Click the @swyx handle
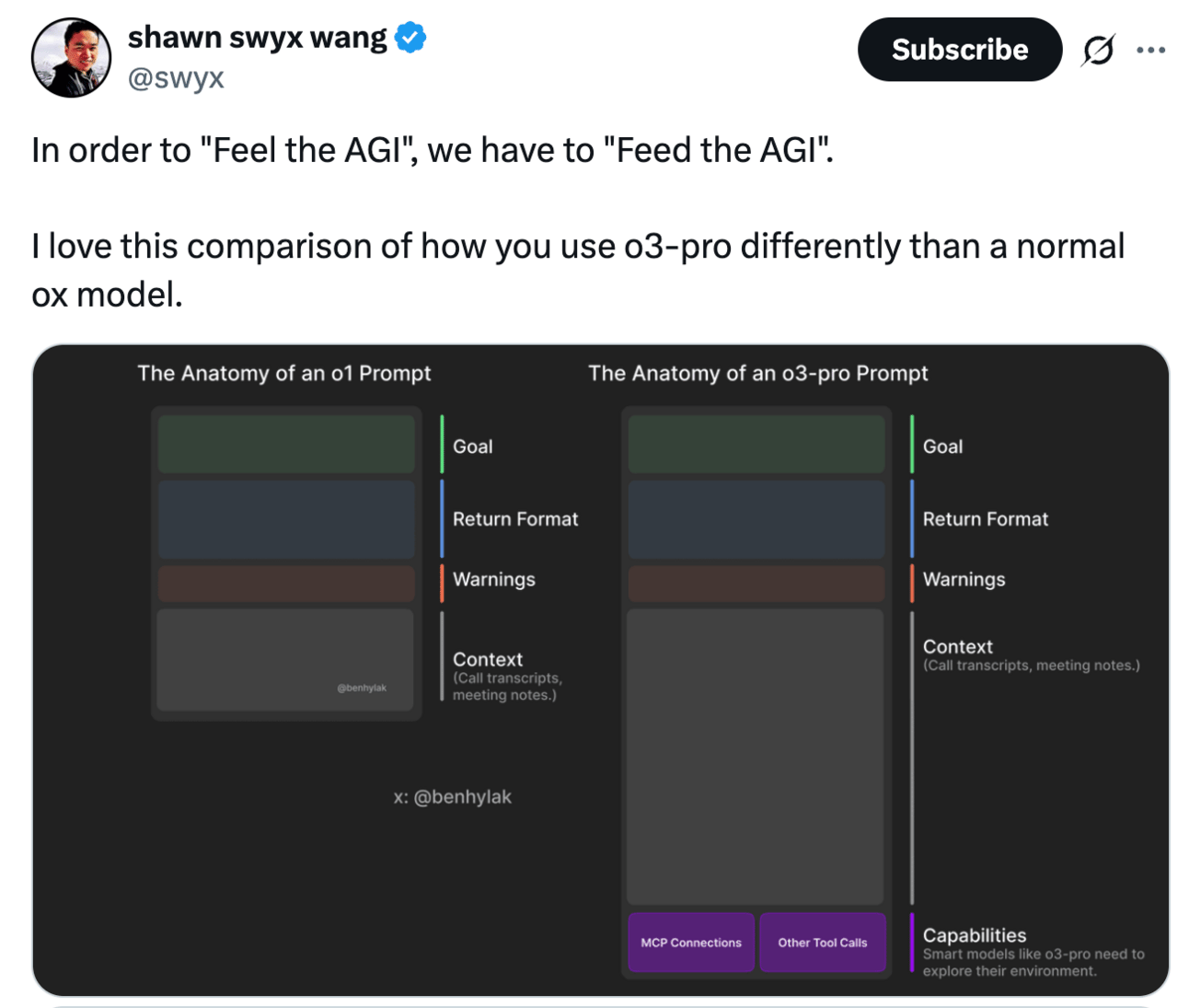1189x1008 pixels. [176, 78]
